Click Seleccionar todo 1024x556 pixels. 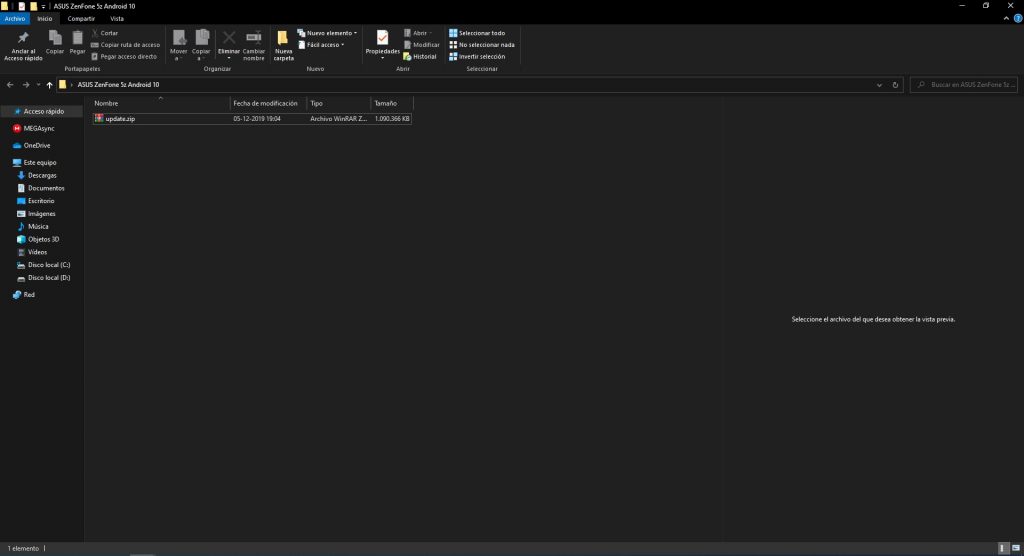[477, 33]
